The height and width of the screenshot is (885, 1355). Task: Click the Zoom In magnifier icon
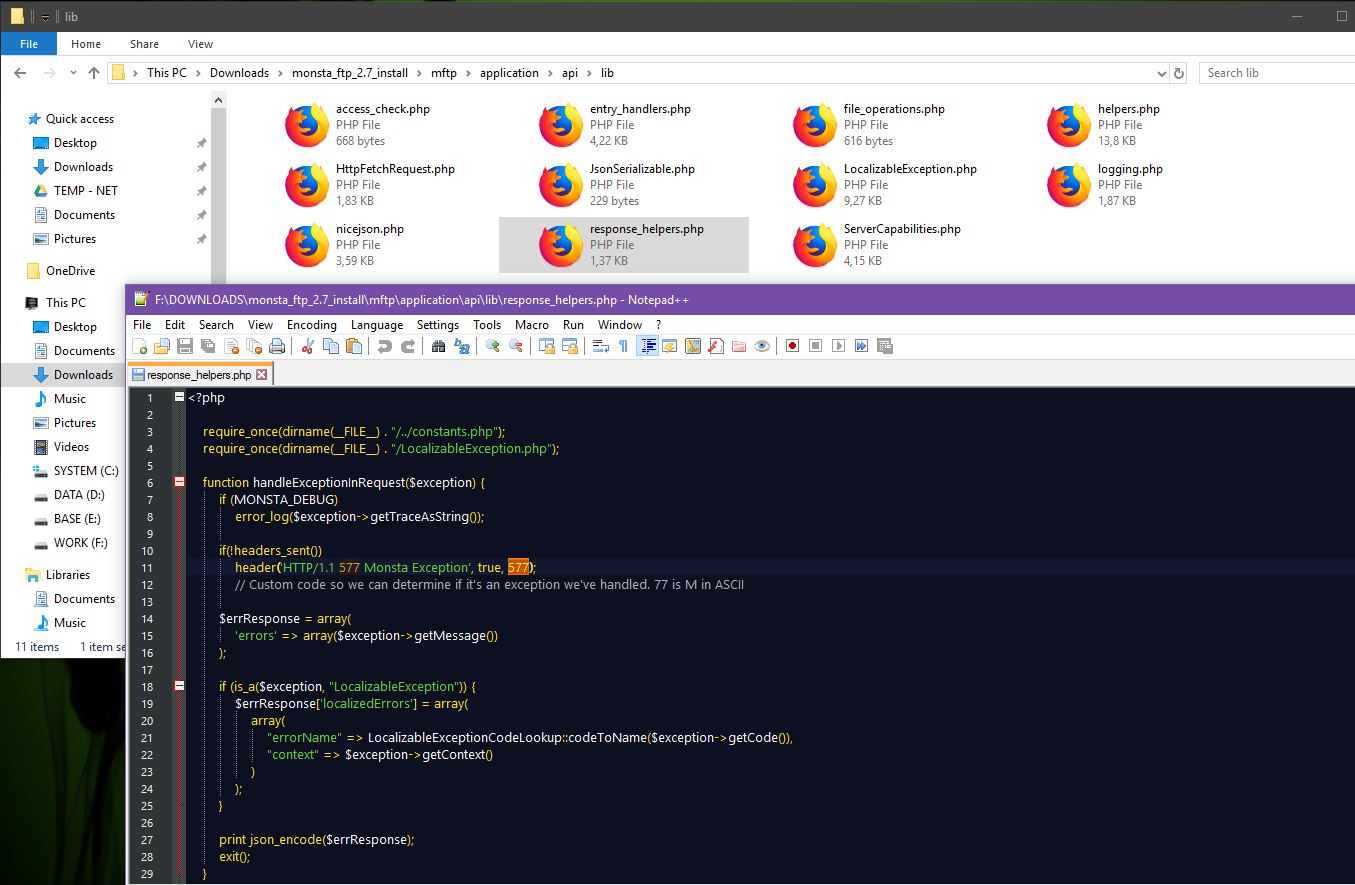[x=492, y=346]
